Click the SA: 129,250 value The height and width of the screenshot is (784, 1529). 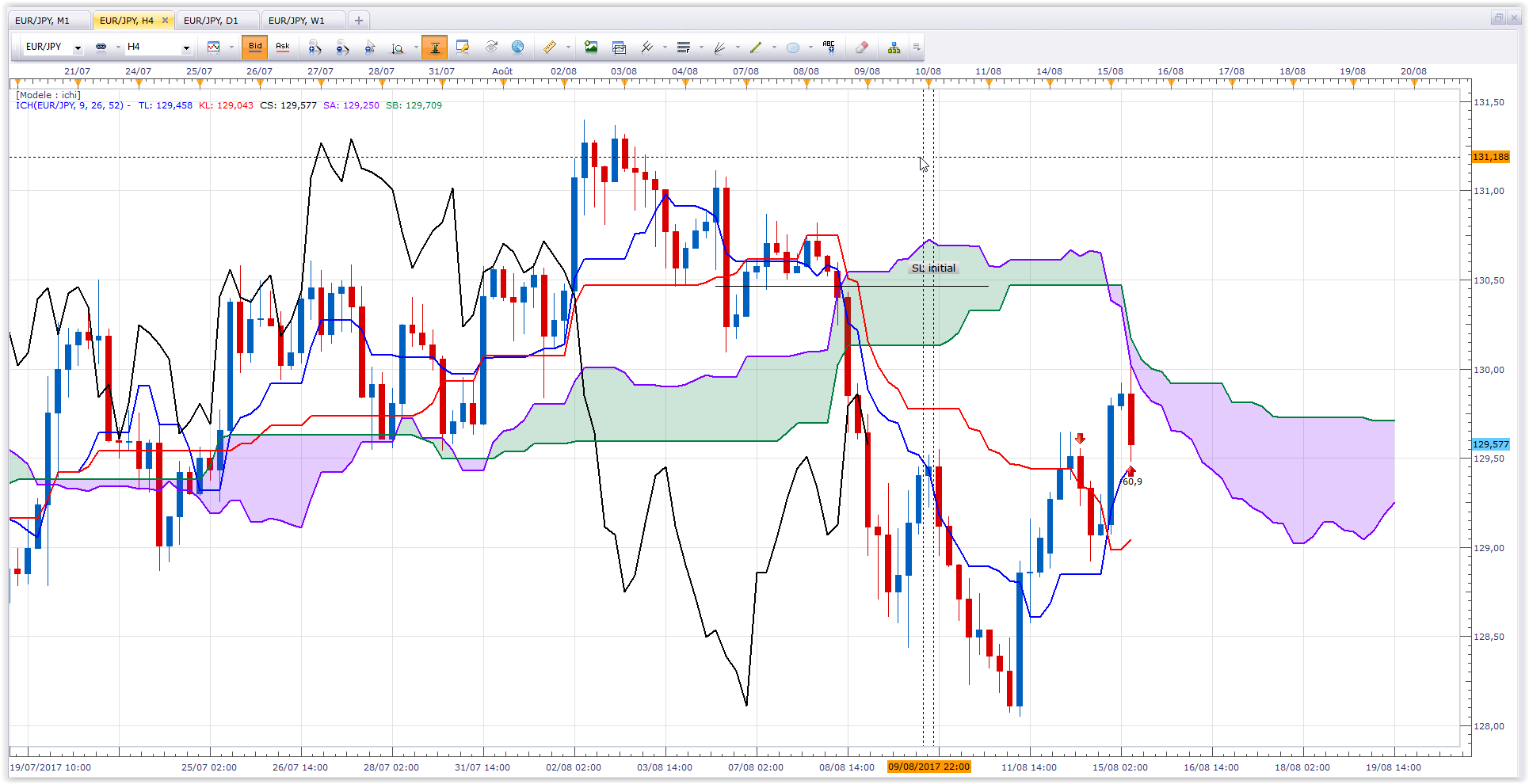pyautogui.click(x=351, y=105)
